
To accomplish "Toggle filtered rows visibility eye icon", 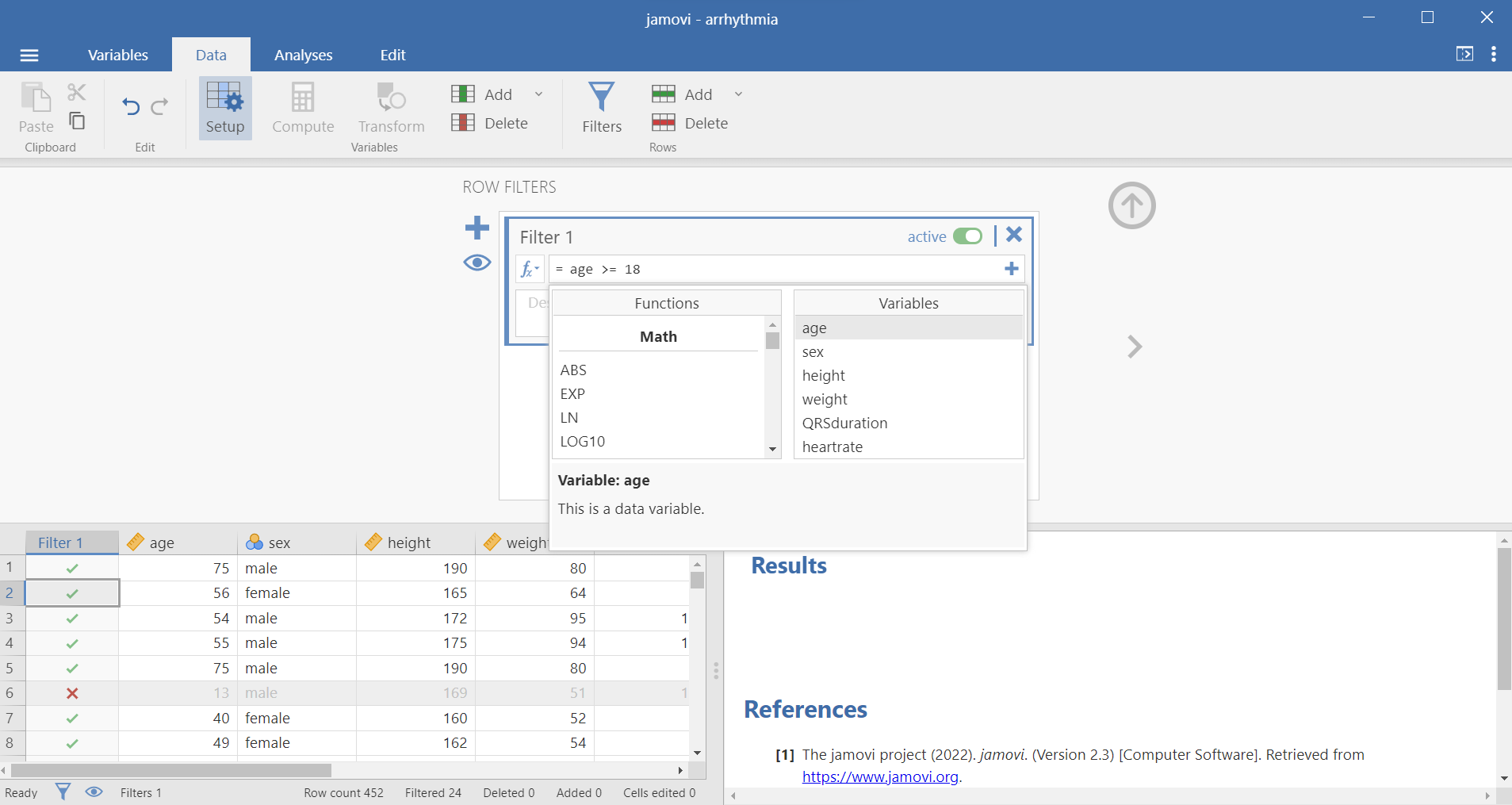I will tap(477, 263).
